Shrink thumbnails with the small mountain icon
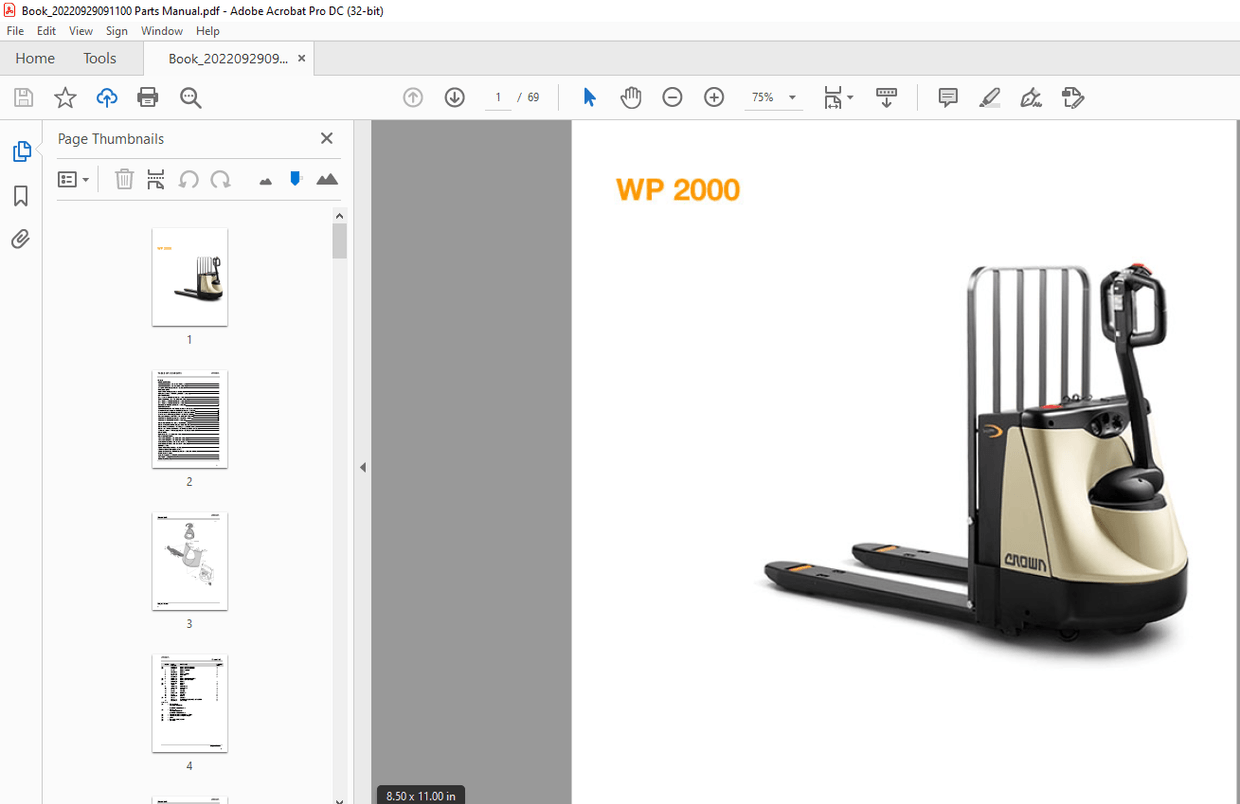The width and height of the screenshot is (1240, 804). [265, 179]
